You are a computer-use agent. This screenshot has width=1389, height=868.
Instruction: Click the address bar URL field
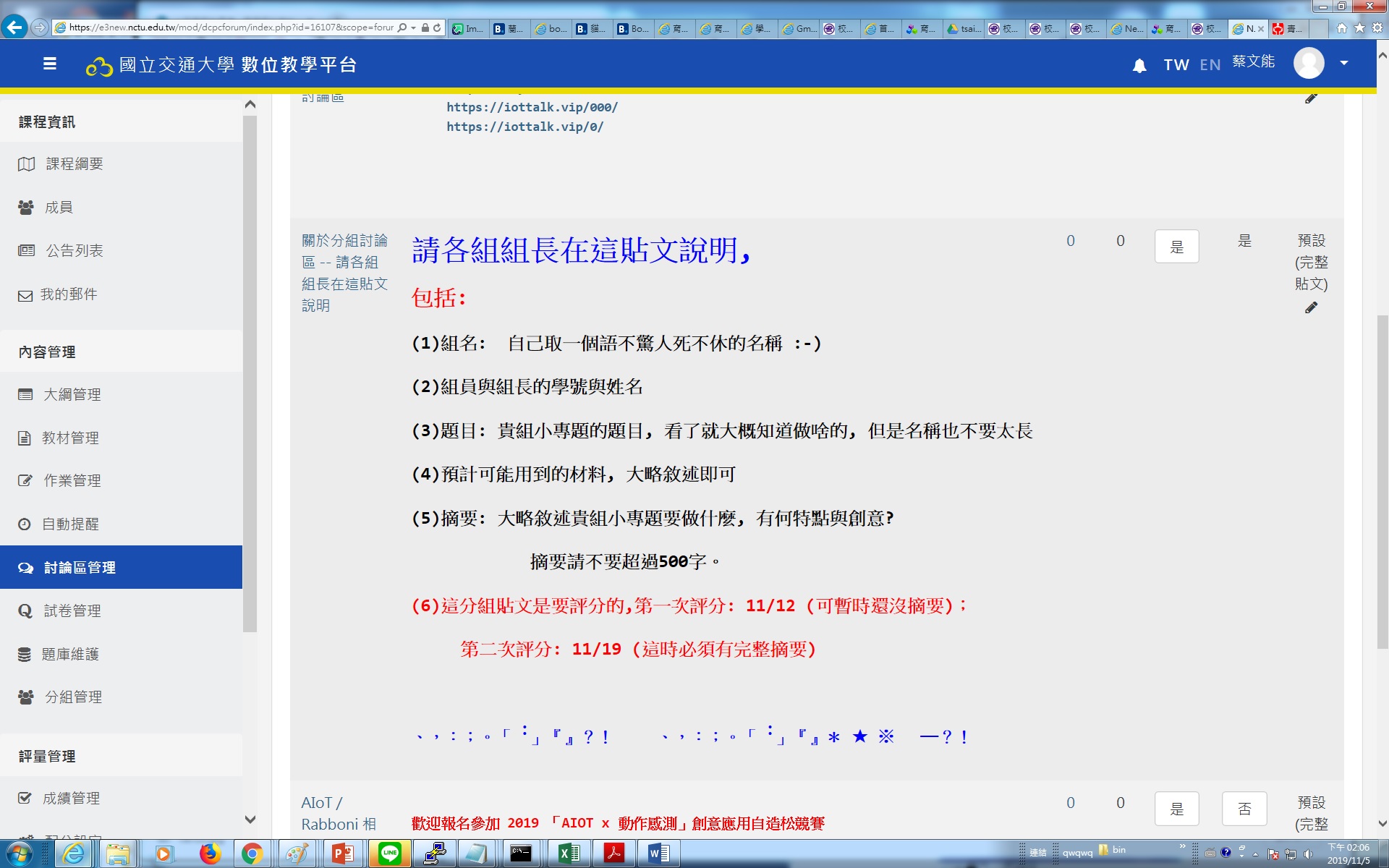[231, 27]
